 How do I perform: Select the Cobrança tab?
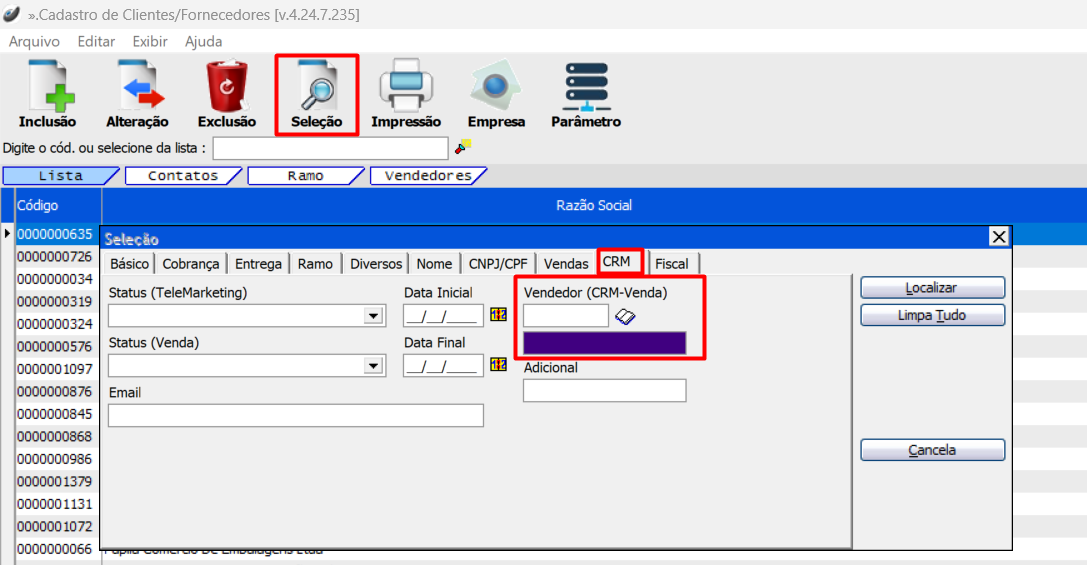click(190, 264)
